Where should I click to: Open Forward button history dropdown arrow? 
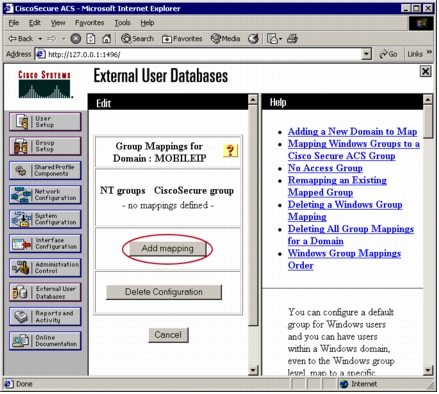(x=63, y=39)
